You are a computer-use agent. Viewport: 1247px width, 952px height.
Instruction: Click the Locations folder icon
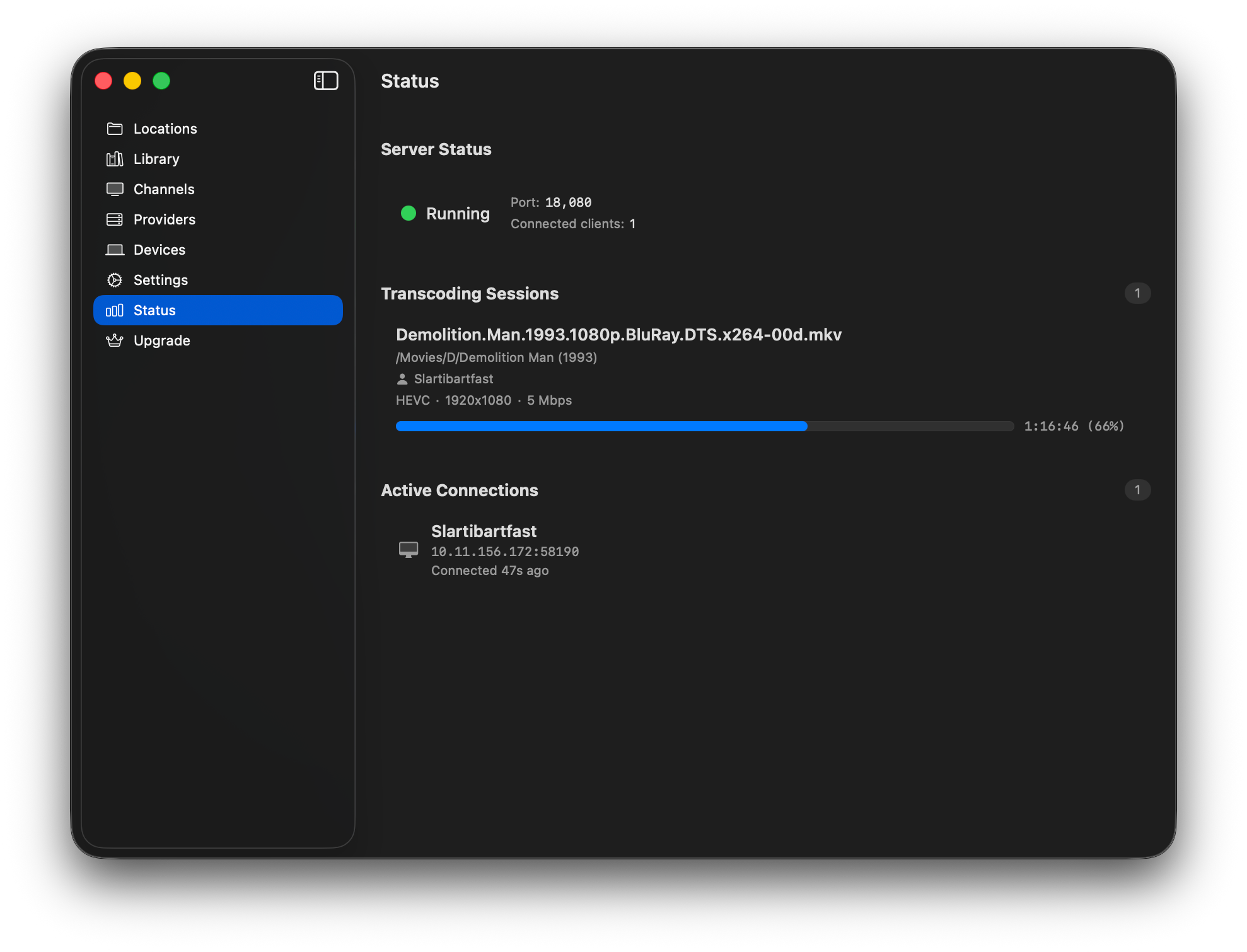115,129
